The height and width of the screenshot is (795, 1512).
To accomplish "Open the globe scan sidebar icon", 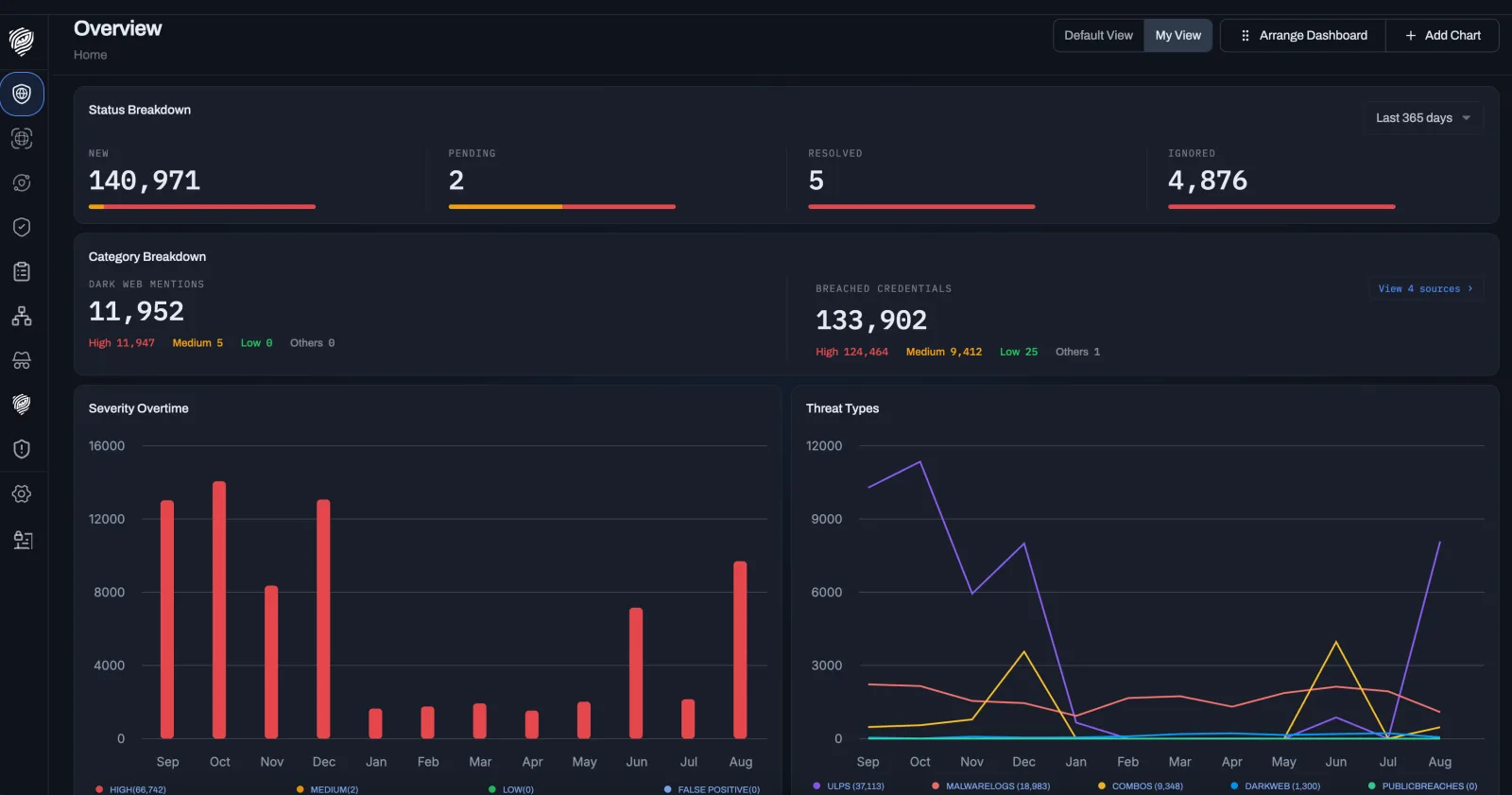I will 22,138.
